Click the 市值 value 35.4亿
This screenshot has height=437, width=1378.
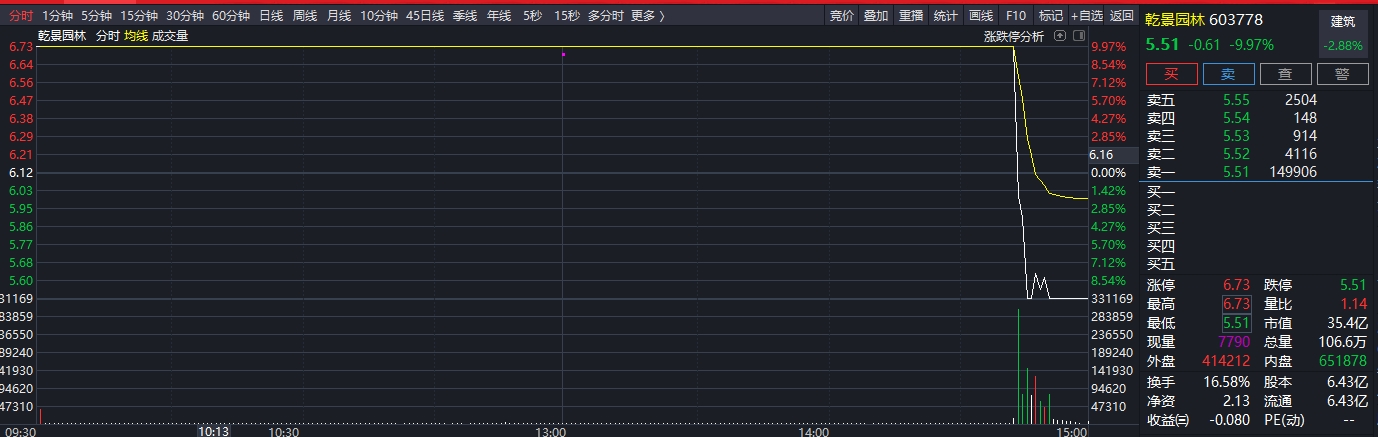tap(1347, 323)
